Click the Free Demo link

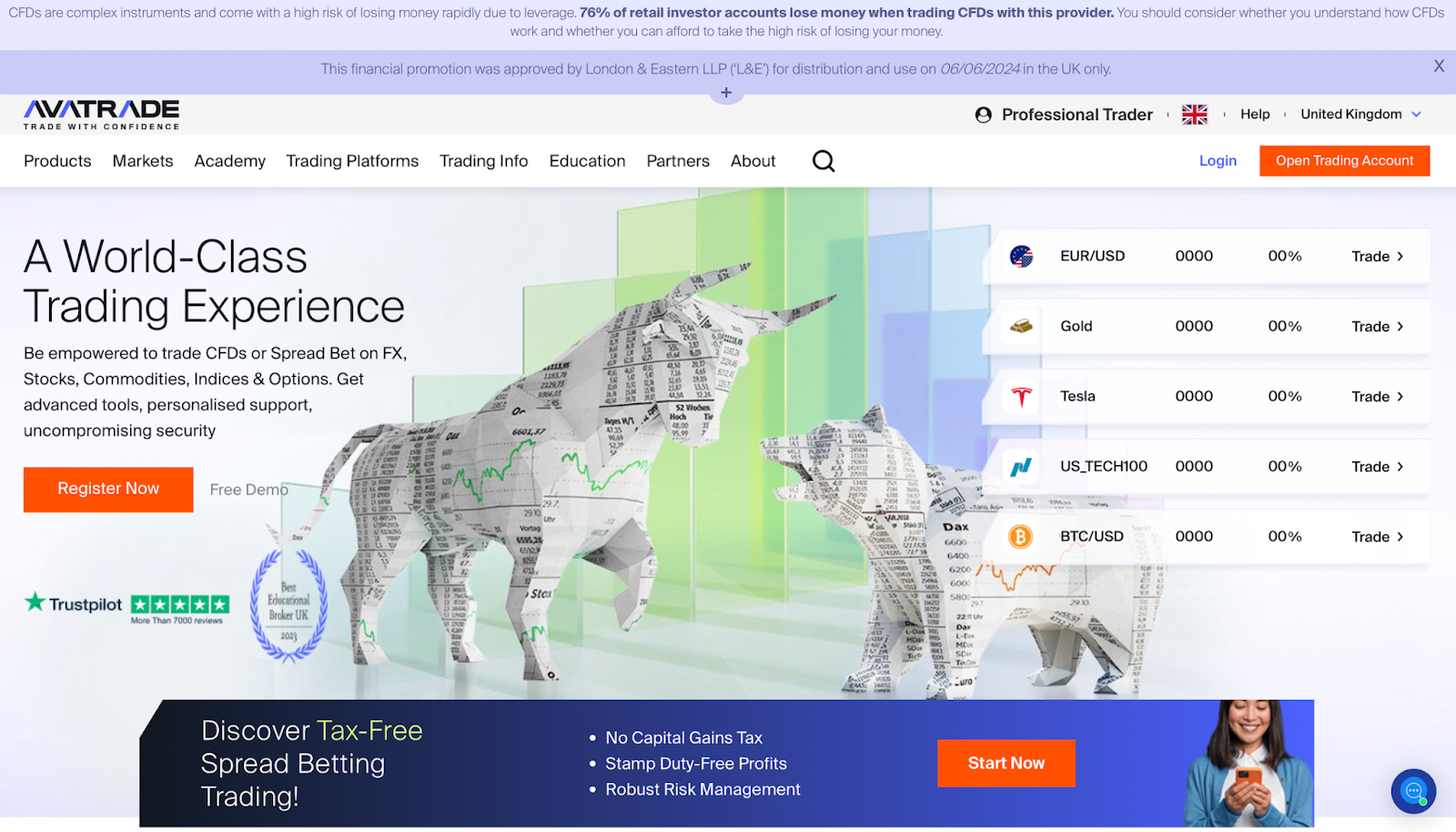(248, 490)
